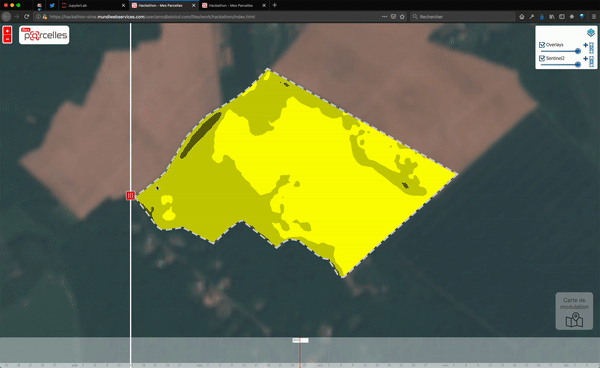600x368 pixels.
Task: Go to the browser home page icon
Action: point(522,16)
